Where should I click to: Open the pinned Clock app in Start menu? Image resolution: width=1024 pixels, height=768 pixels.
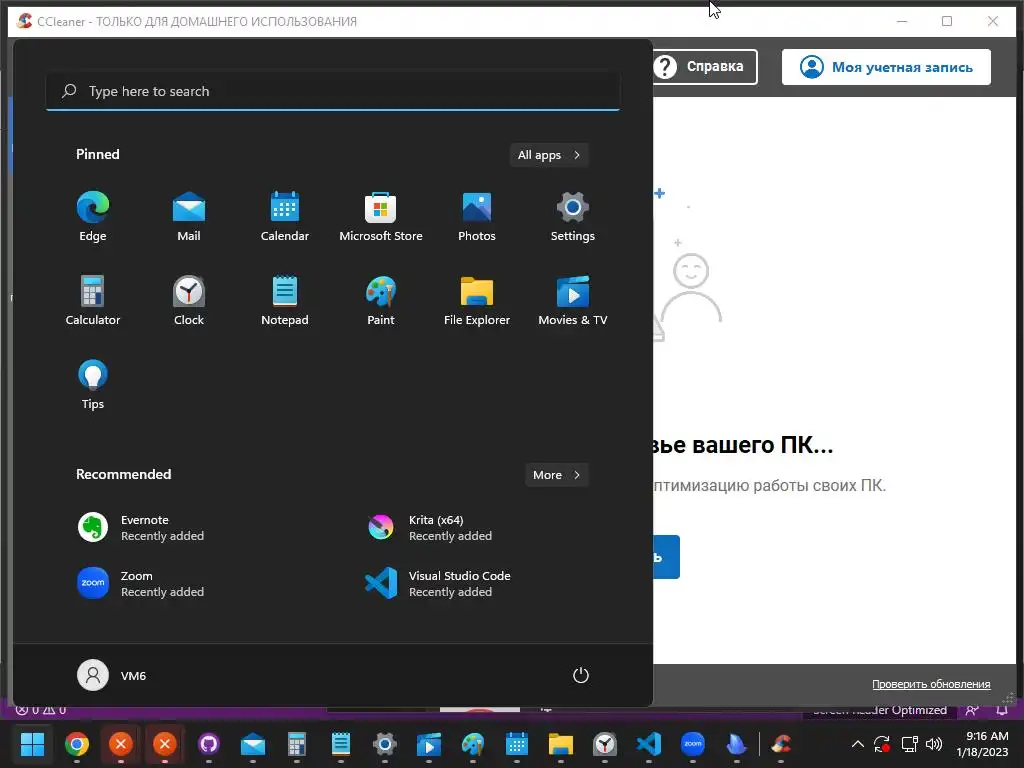(x=189, y=300)
